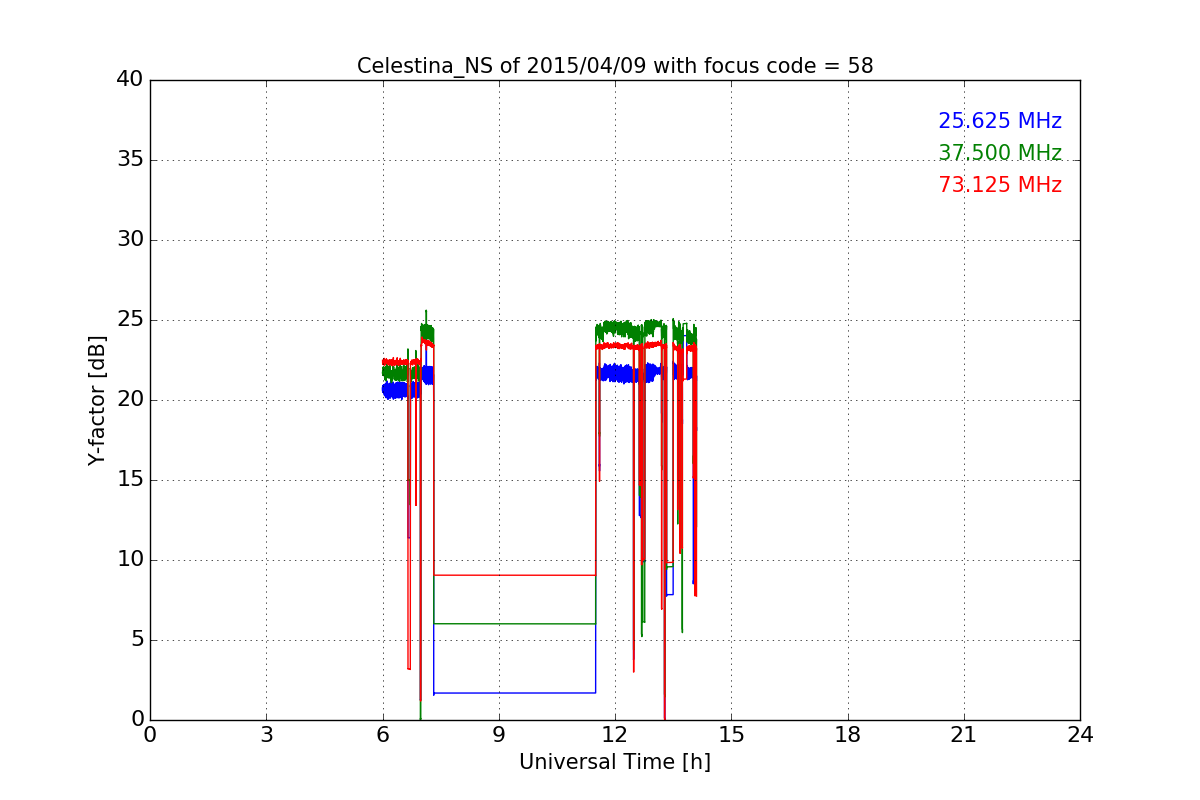
Task: Click the Universal Time [h] axis label
Action: [x=615, y=762]
